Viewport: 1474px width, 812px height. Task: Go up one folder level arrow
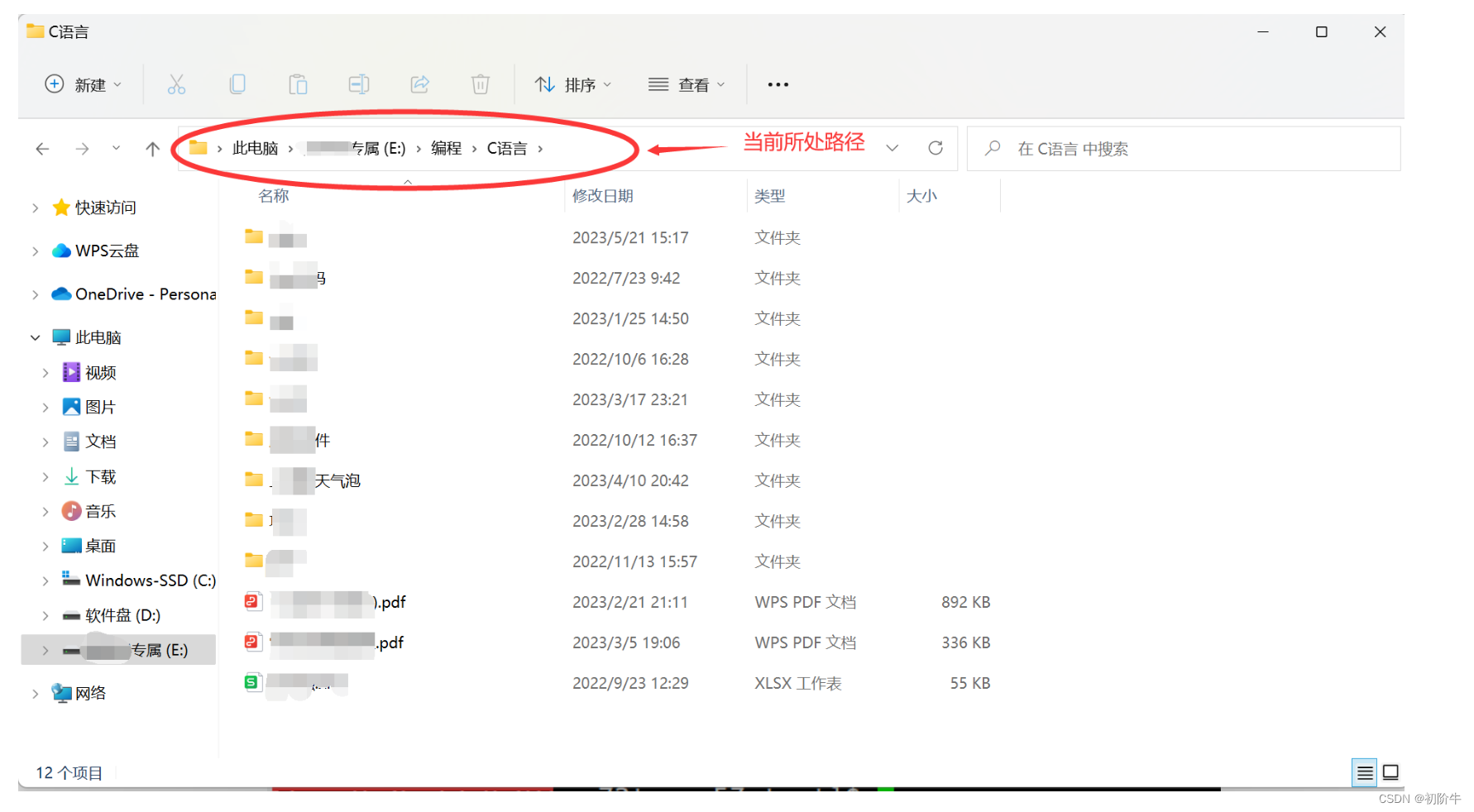point(152,149)
